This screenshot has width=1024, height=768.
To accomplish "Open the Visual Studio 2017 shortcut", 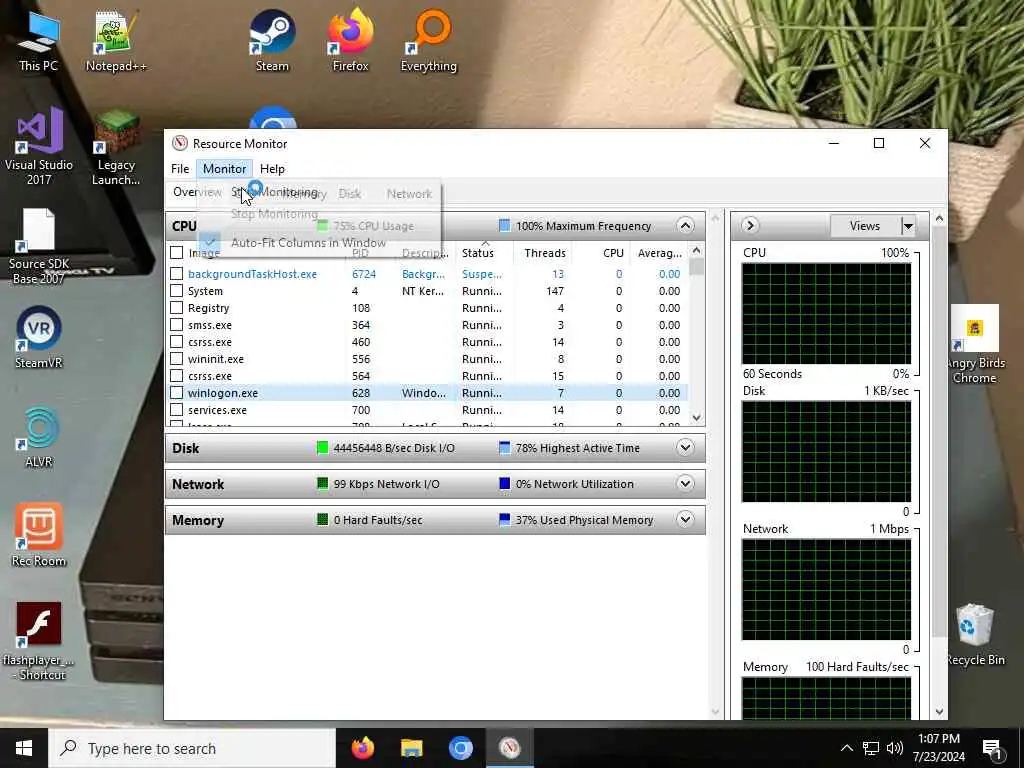I will [39, 147].
